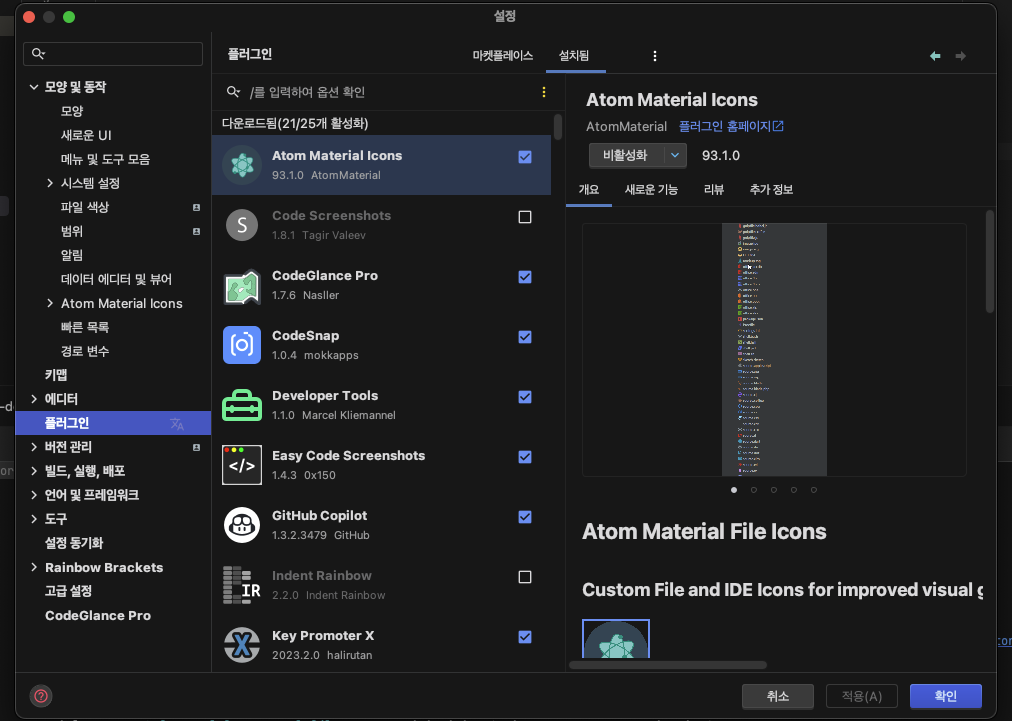Click the project badge next to 범위

[196, 231]
